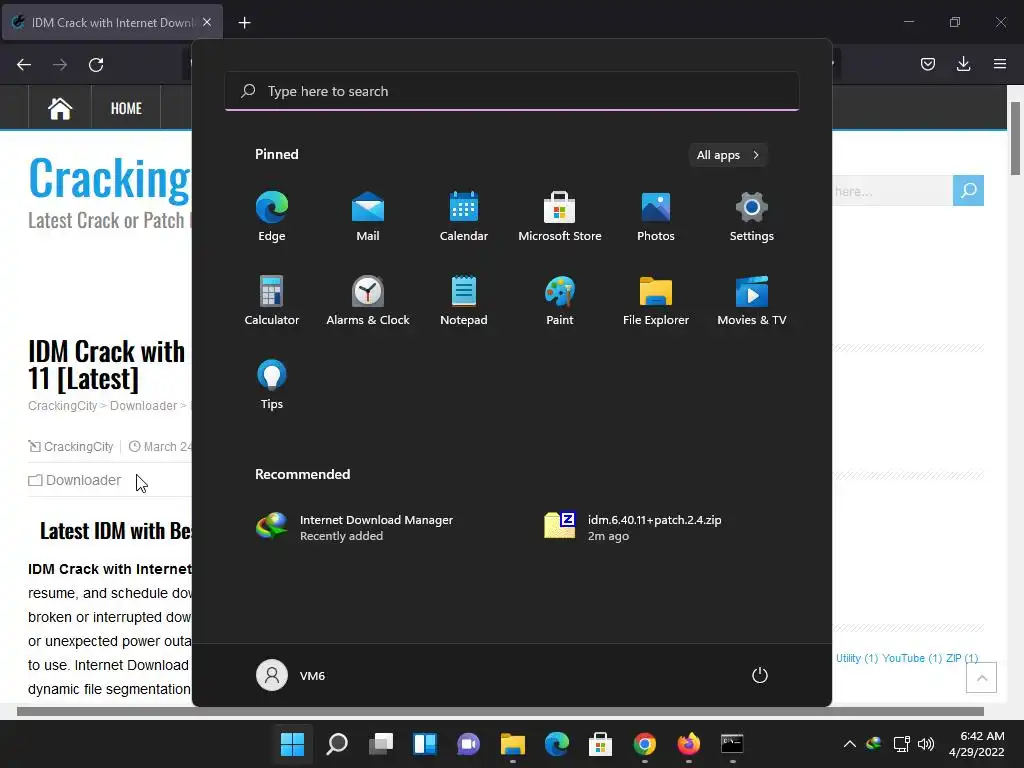Screen dimensions: 1024x768
Task: Launch the Mail app
Action: pyautogui.click(x=368, y=217)
